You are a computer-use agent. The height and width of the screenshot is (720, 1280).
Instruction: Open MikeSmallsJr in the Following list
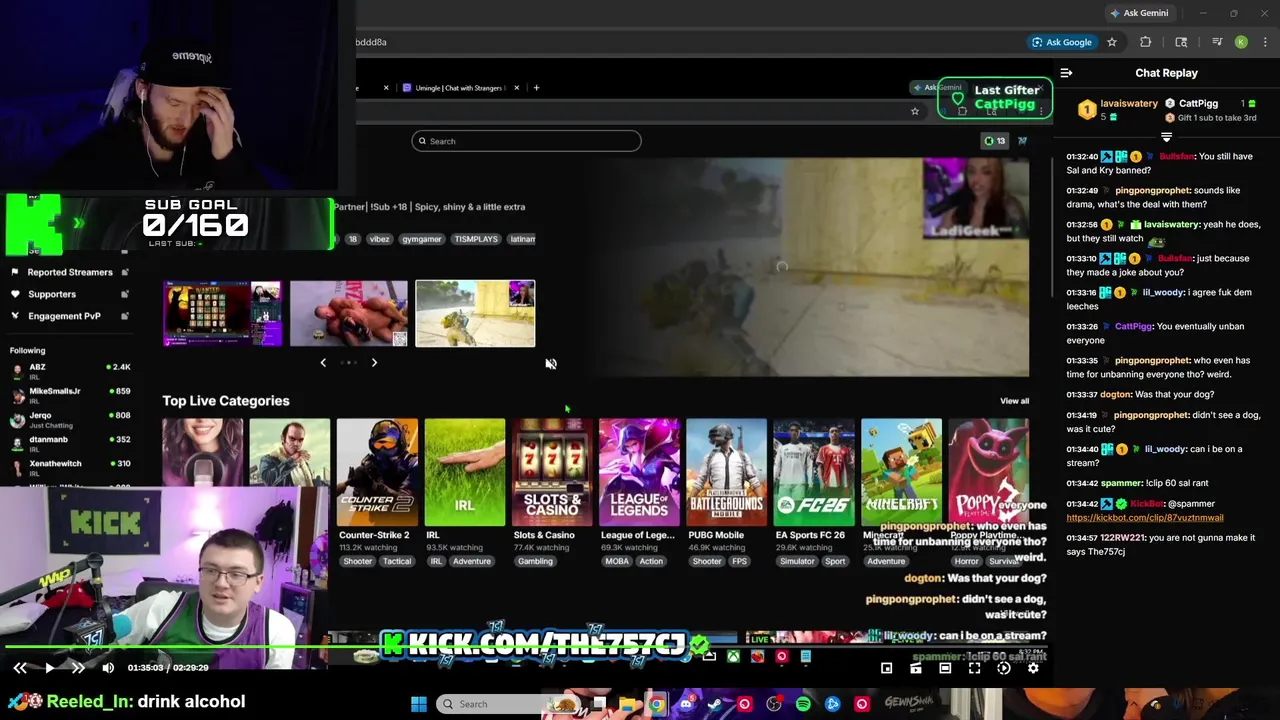(69, 395)
